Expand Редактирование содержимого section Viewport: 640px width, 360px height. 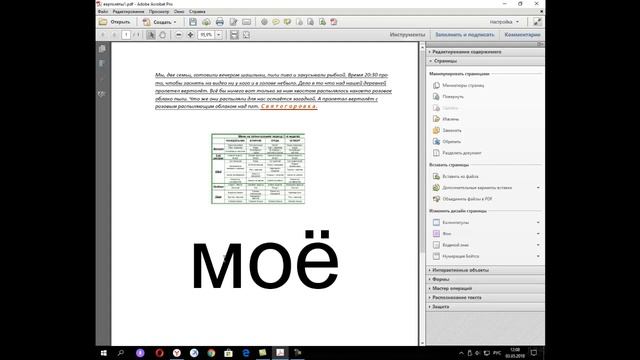point(485,52)
